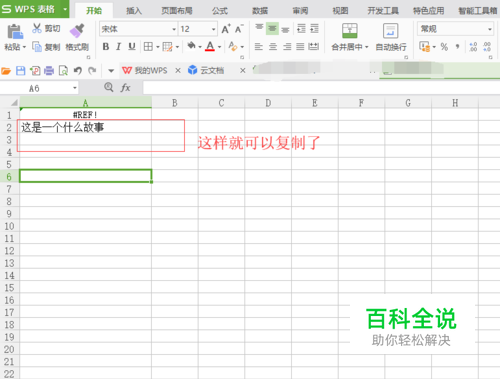Click the cell borders icon
The height and width of the screenshot is (379, 500).
point(148,47)
